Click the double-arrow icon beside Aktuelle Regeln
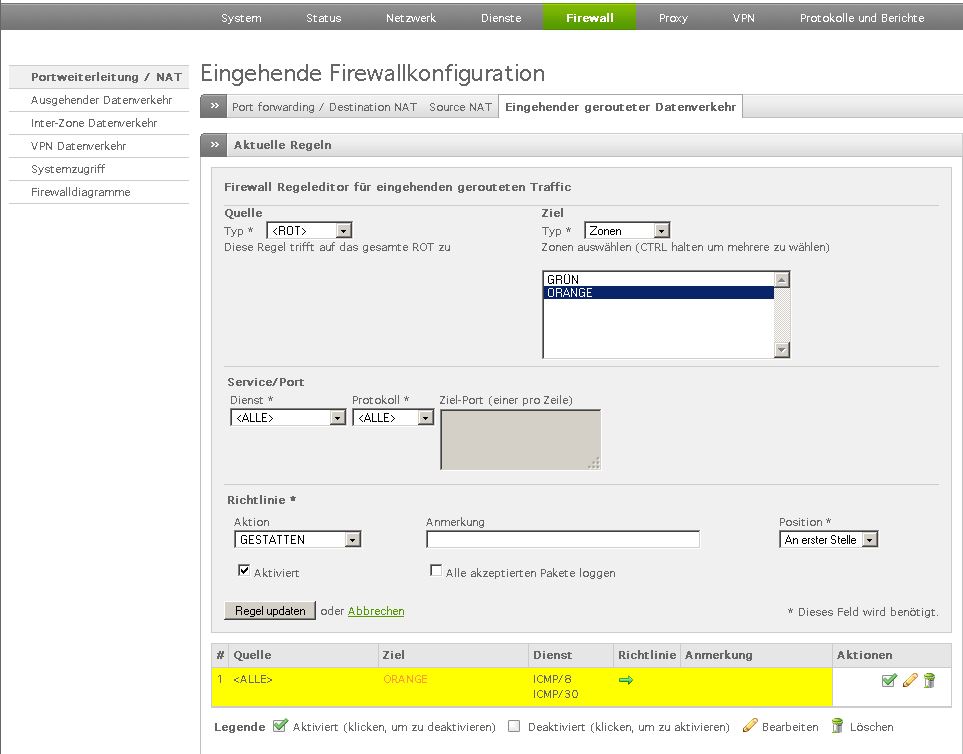The height and width of the screenshot is (754, 963). tap(214, 145)
